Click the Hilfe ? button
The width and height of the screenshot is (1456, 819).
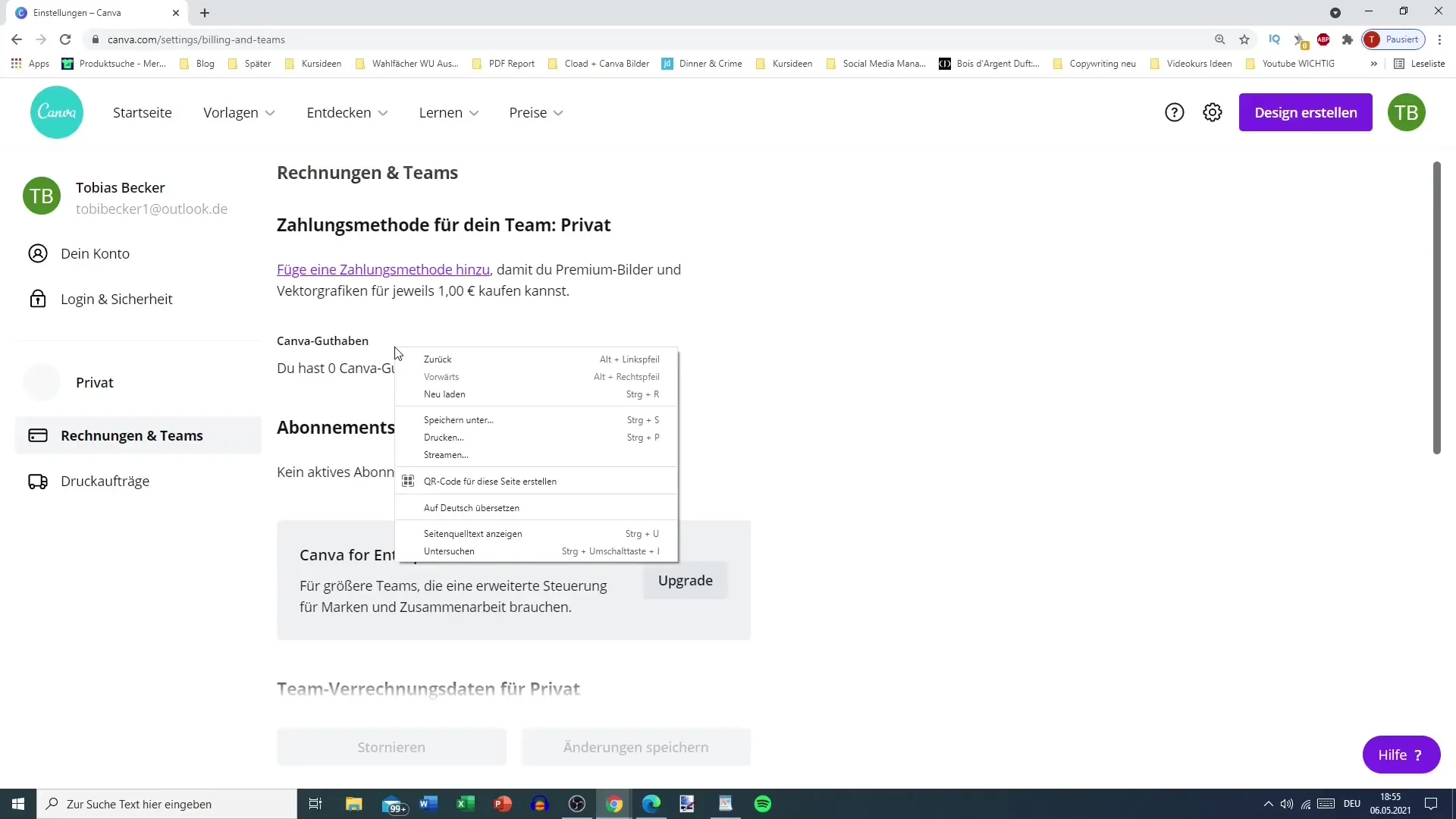click(x=1401, y=755)
